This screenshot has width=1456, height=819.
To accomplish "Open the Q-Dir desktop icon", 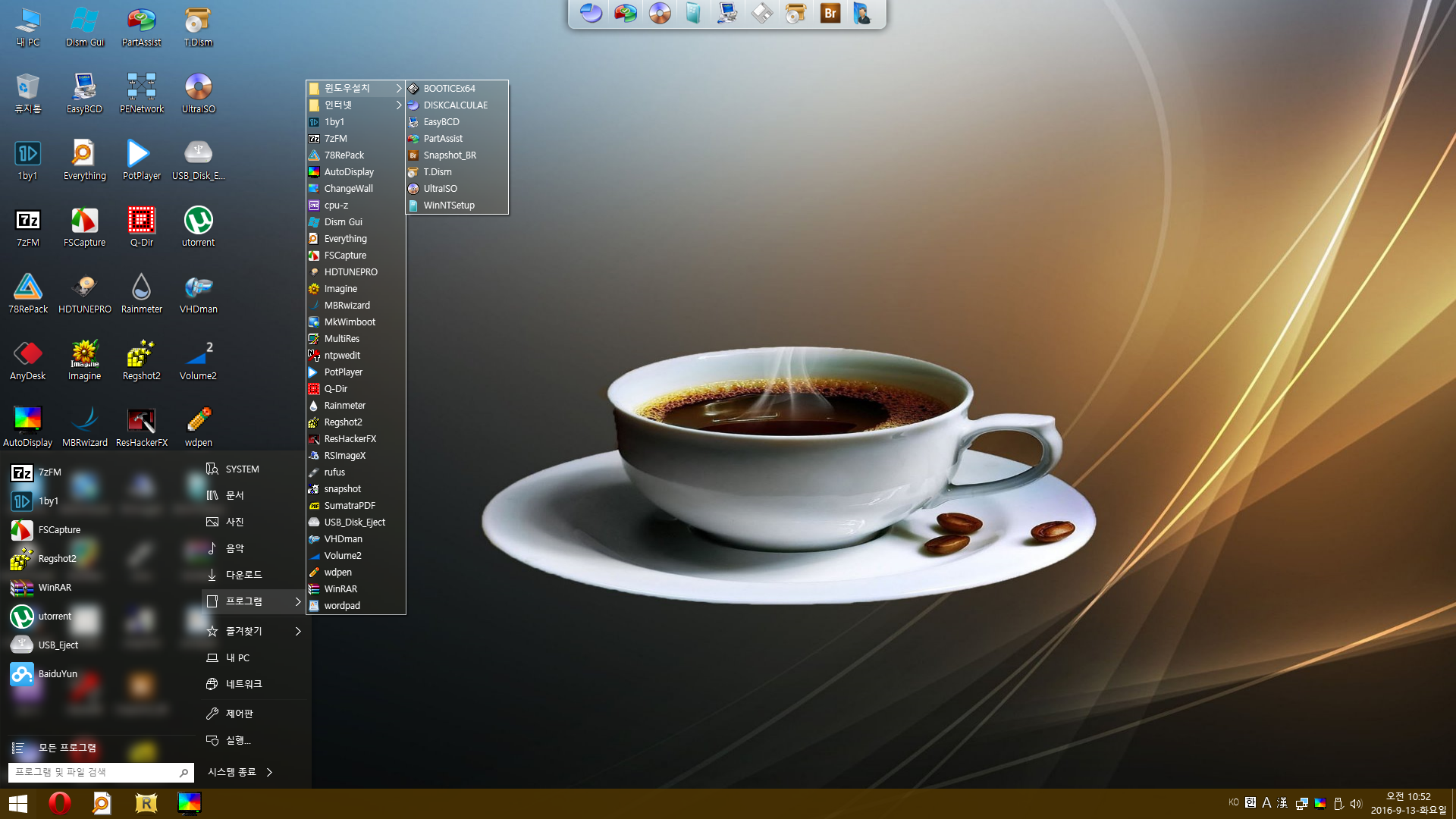I will coord(141,227).
